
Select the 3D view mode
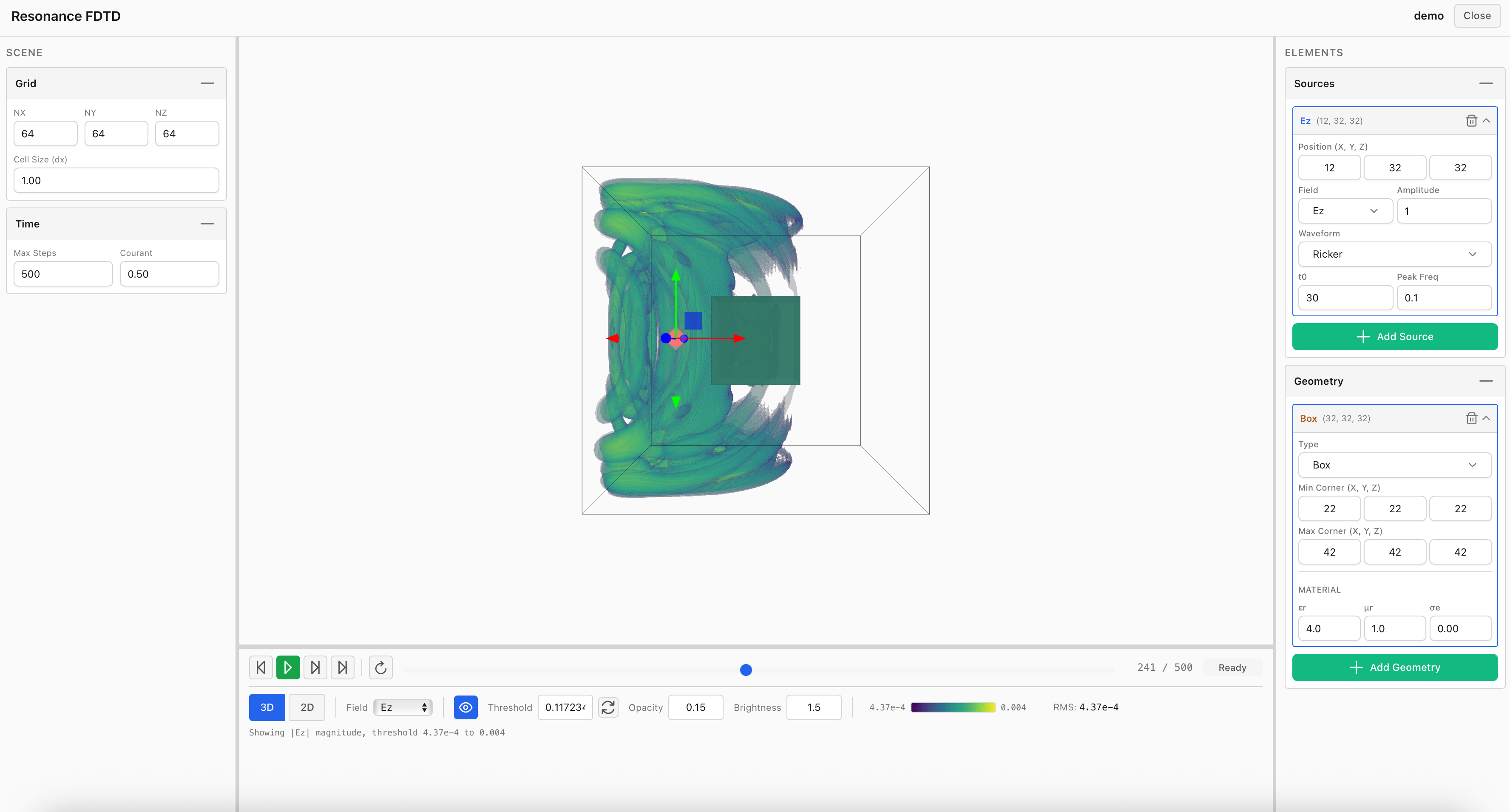click(267, 707)
